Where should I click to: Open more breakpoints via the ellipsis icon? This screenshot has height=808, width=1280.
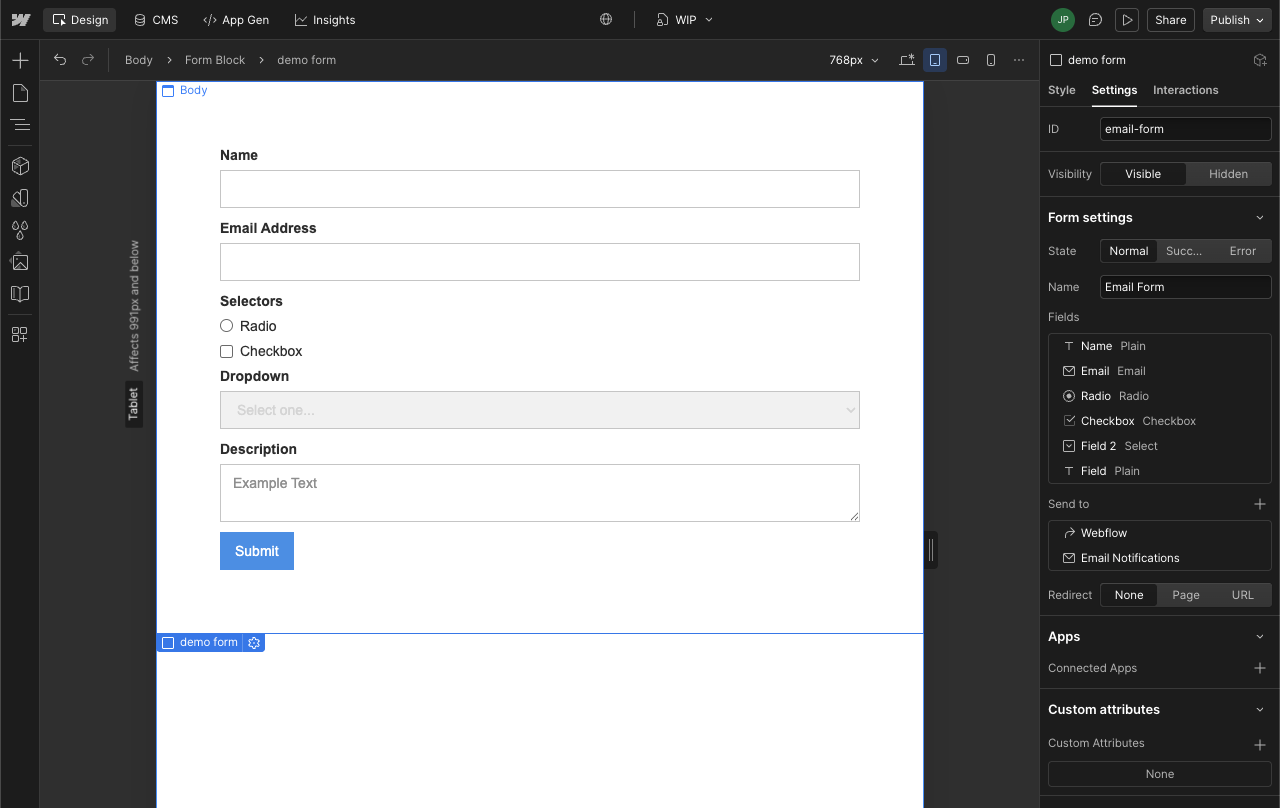click(x=1019, y=60)
